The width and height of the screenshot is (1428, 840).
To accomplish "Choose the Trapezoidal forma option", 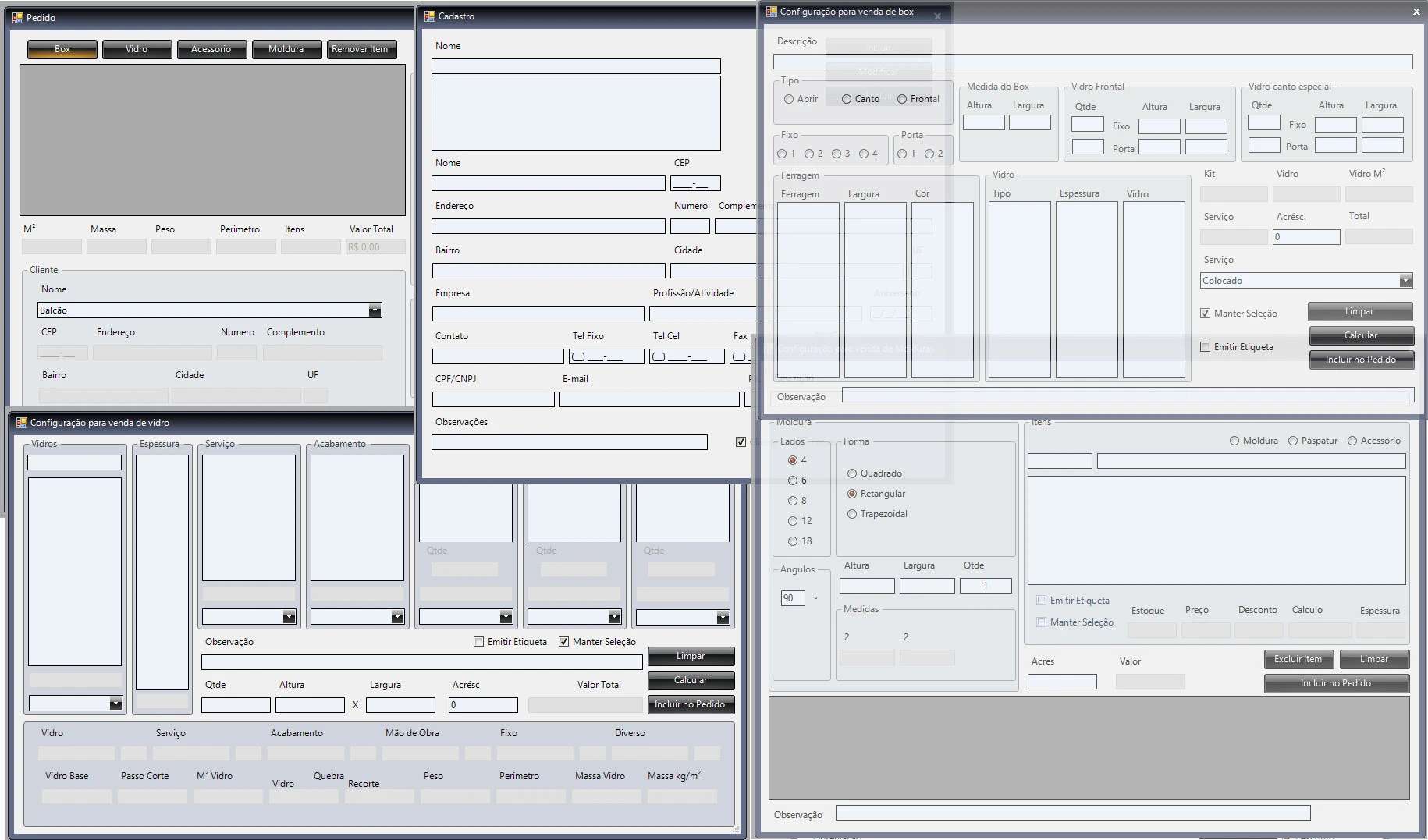I will (852, 514).
